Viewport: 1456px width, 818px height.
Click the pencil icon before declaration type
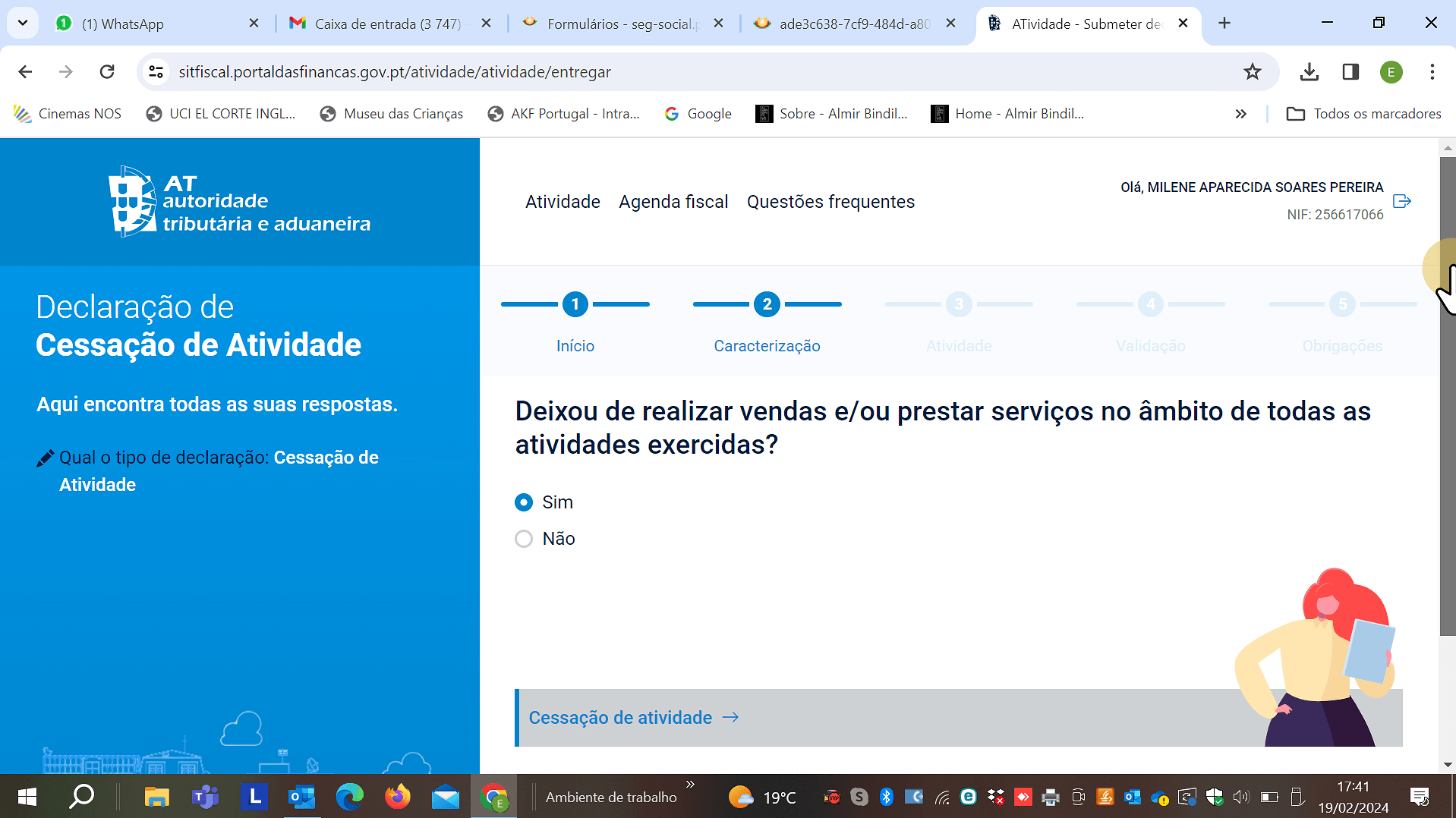46,456
